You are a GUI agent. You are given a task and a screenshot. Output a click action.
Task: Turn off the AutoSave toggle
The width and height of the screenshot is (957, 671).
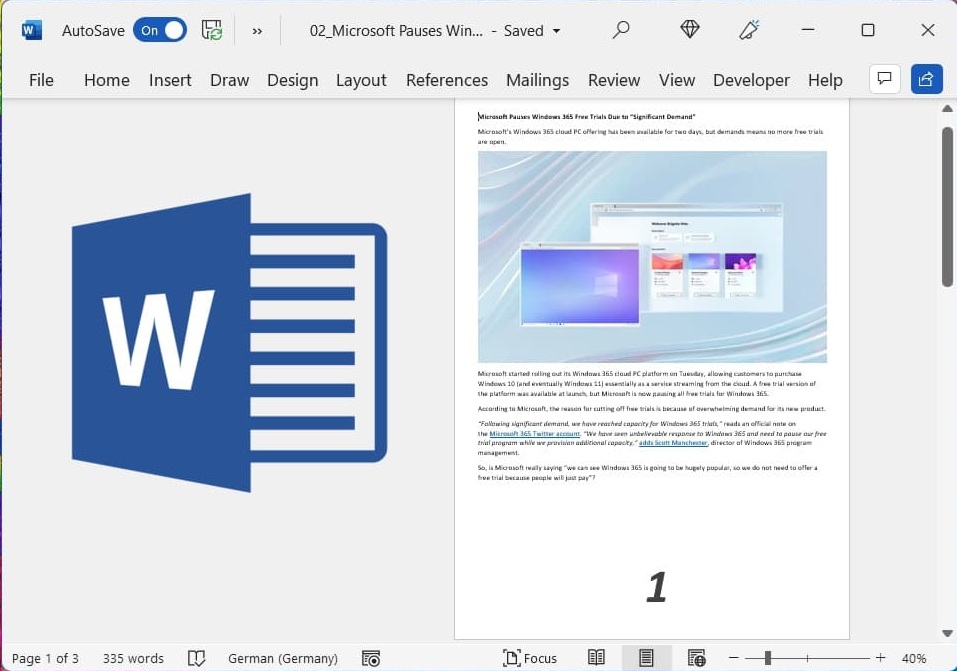160,31
